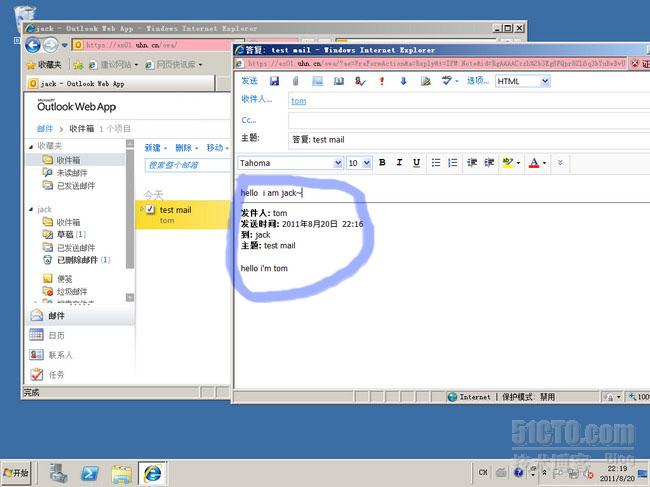Open the spelling check dropdown arrow

pos(457,81)
